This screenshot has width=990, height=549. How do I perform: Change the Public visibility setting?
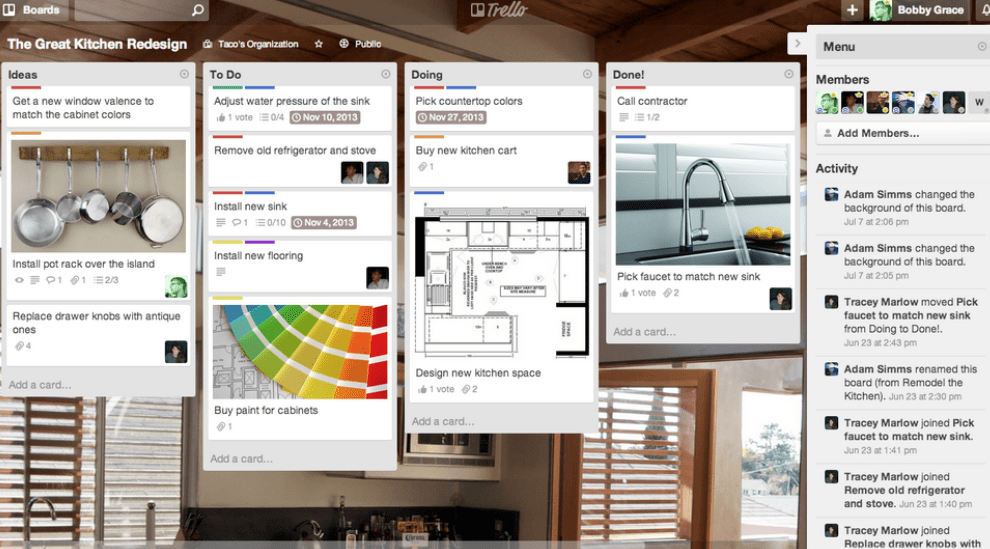click(360, 44)
